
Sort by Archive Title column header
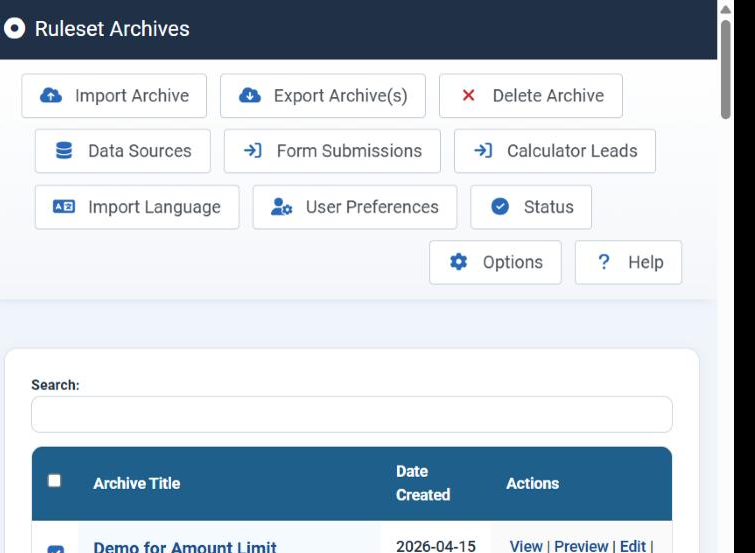pyautogui.click(x=137, y=483)
